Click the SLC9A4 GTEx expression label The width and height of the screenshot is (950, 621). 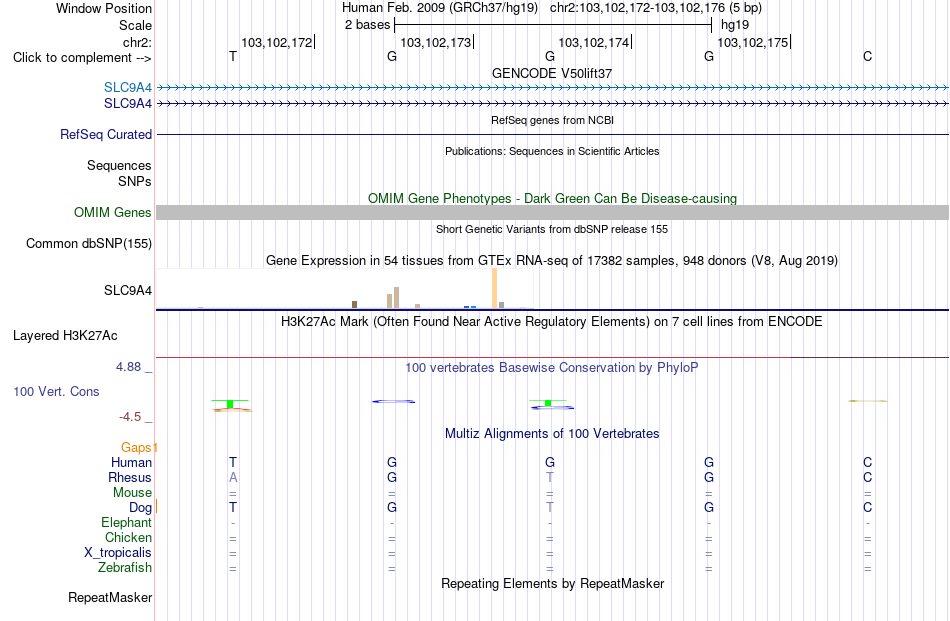pyautogui.click(x=128, y=290)
